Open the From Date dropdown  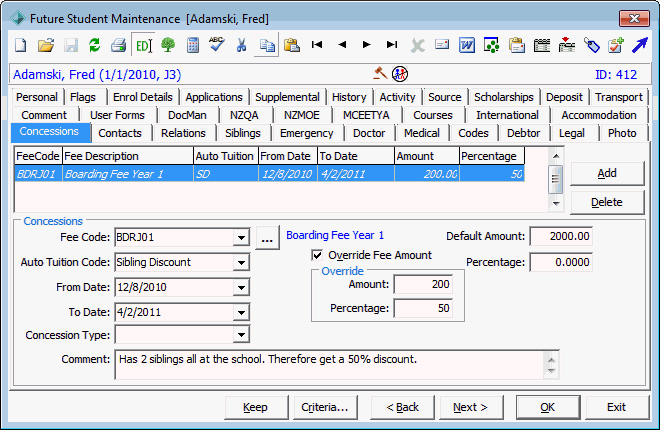tap(241, 288)
